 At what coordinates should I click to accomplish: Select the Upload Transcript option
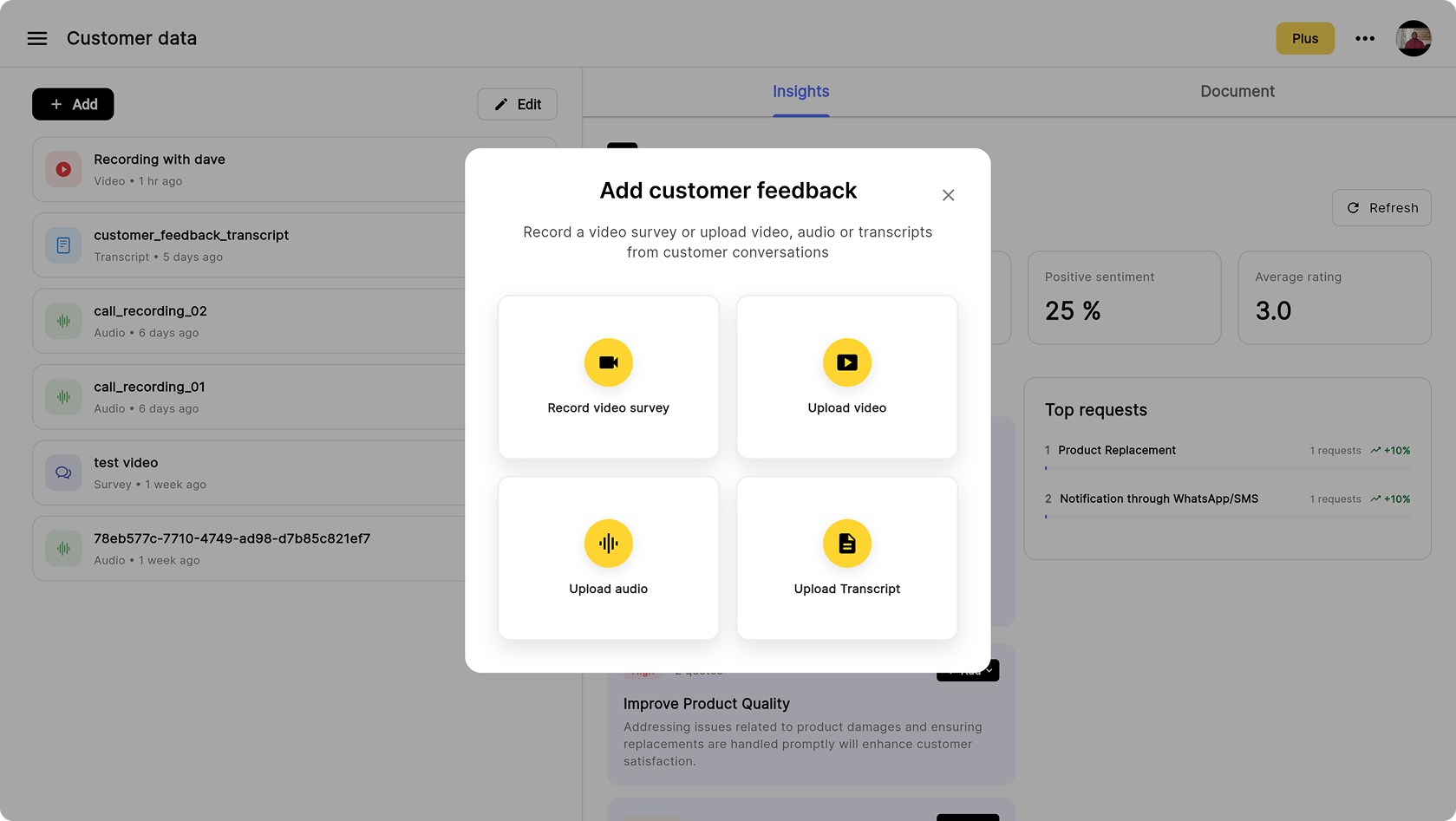[846, 557]
